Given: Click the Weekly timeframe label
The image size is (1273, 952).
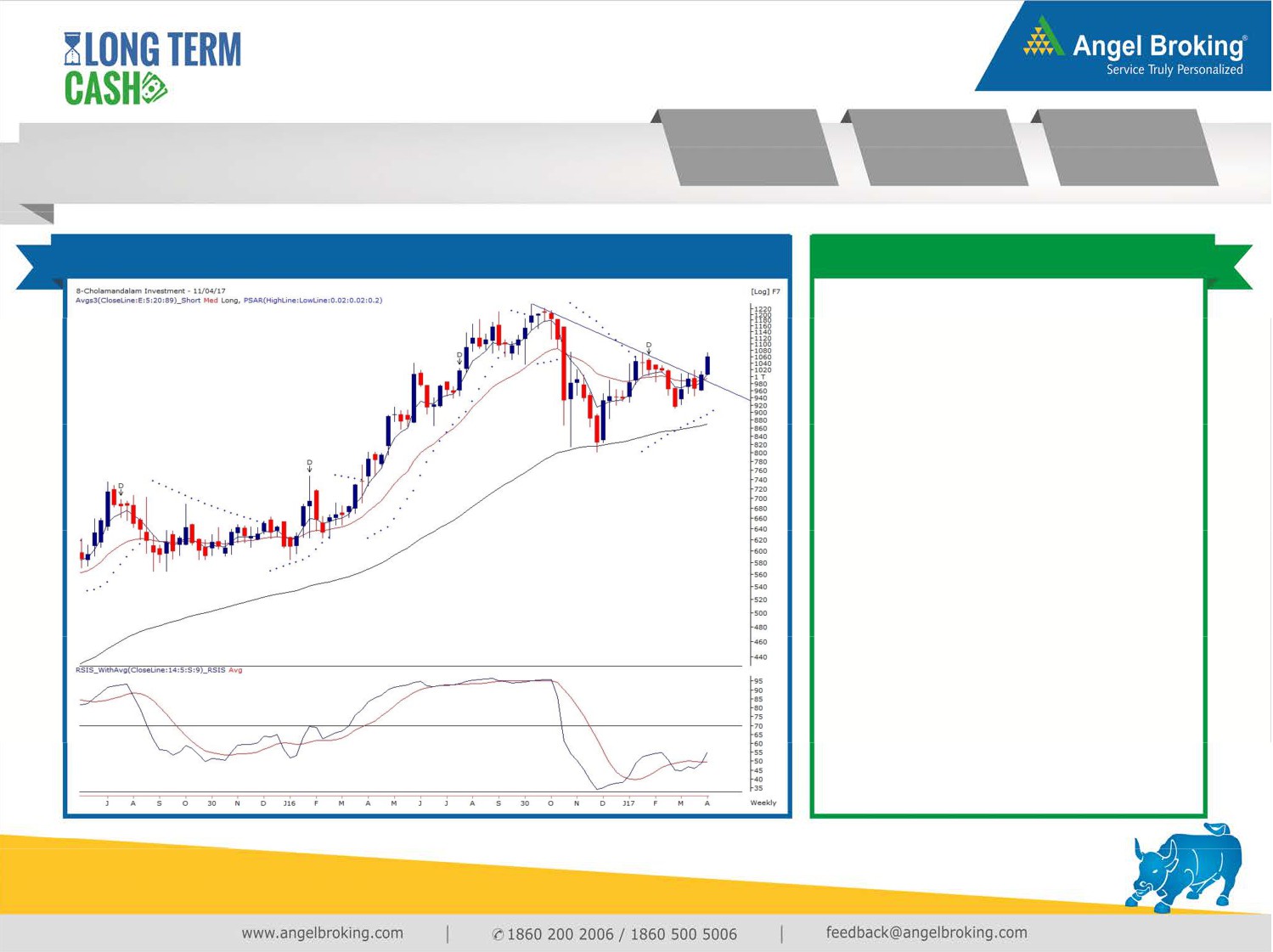Looking at the screenshot, I should coord(763,803).
